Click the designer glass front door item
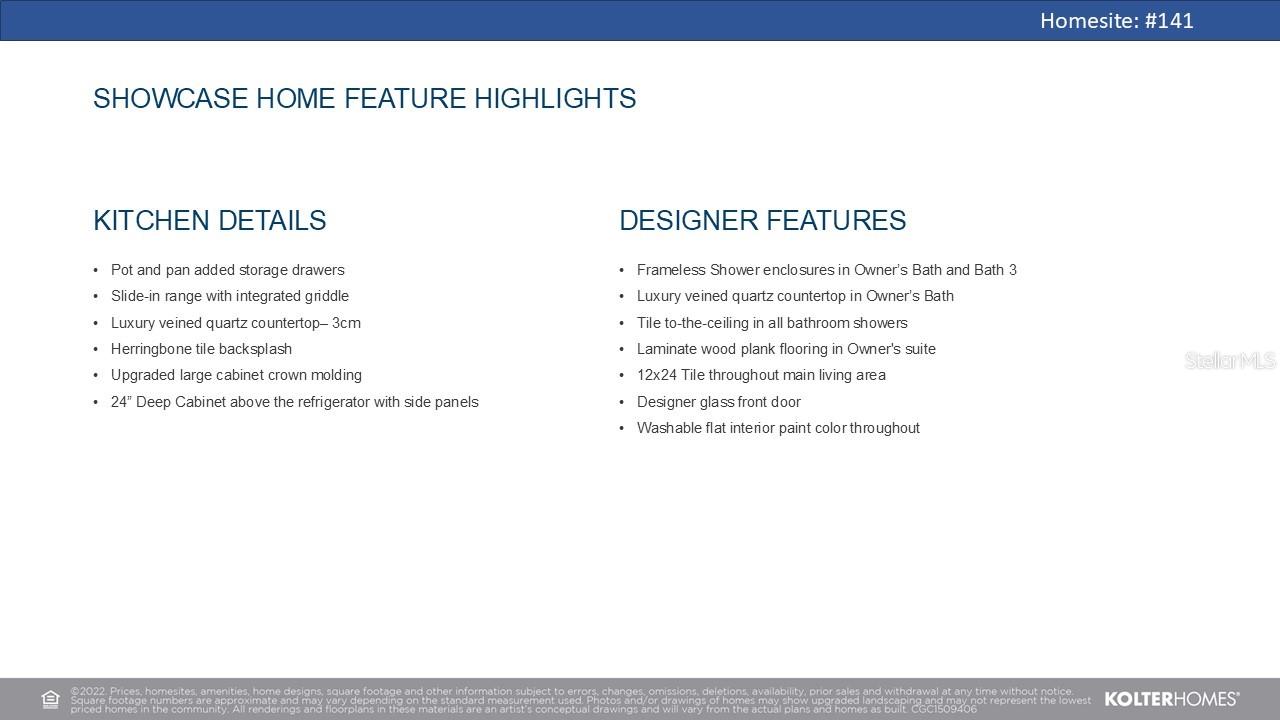This screenshot has height=720, width=1280. point(718,402)
